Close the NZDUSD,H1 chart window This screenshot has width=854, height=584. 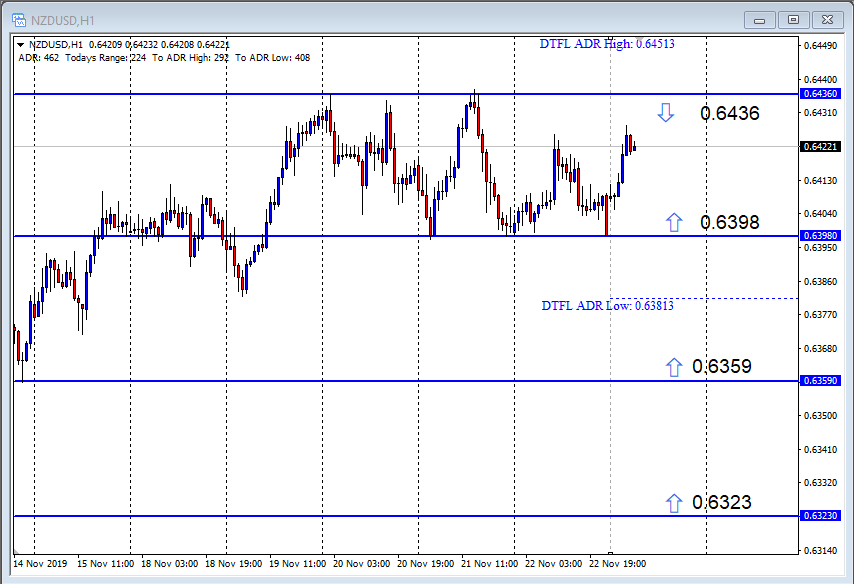coord(827,20)
